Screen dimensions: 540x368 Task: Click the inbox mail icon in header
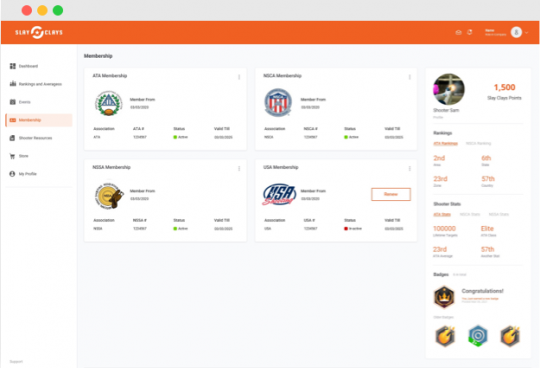pyautogui.click(x=458, y=32)
